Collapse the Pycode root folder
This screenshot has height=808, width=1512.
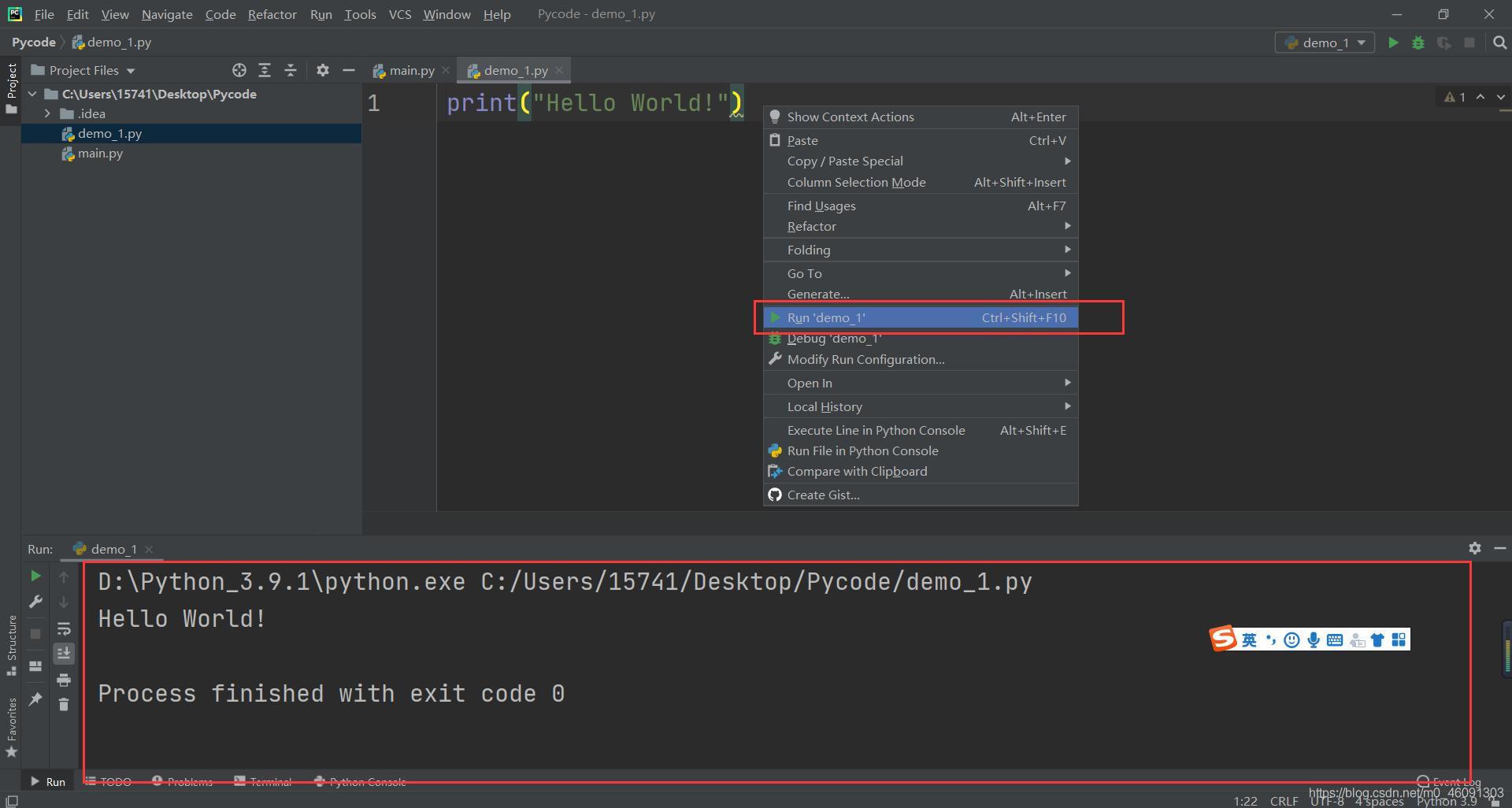[32, 94]
